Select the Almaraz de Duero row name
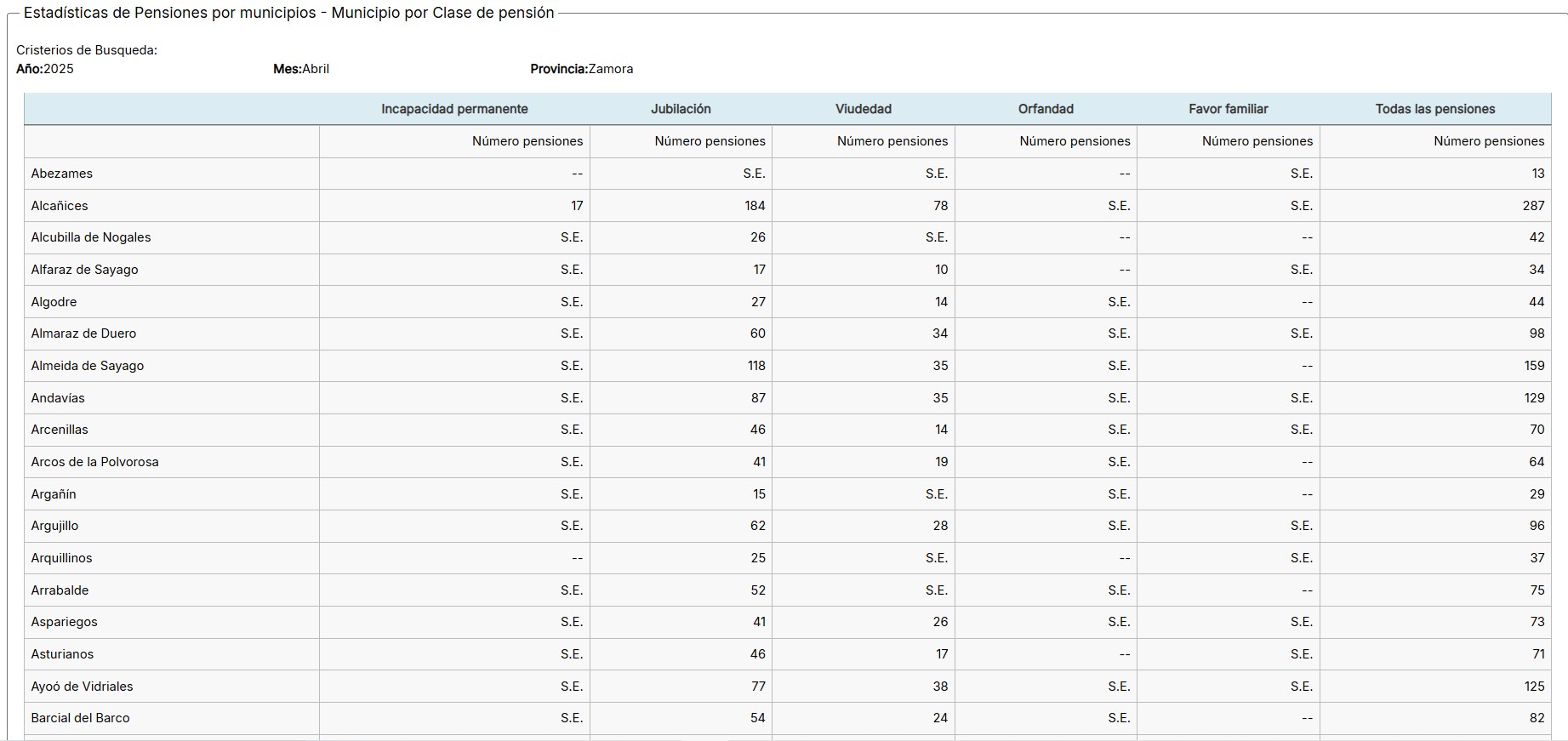Image resolution: width=1568 pixels, height=741 pixels. [x=83, y=333]
